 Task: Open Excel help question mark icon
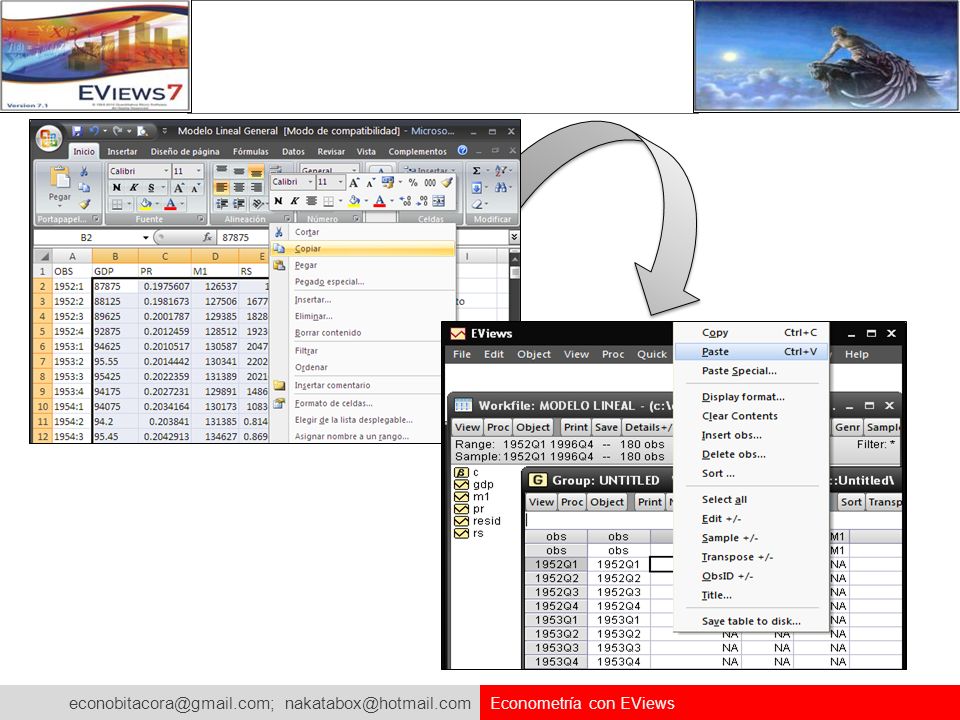pos(462,151)
